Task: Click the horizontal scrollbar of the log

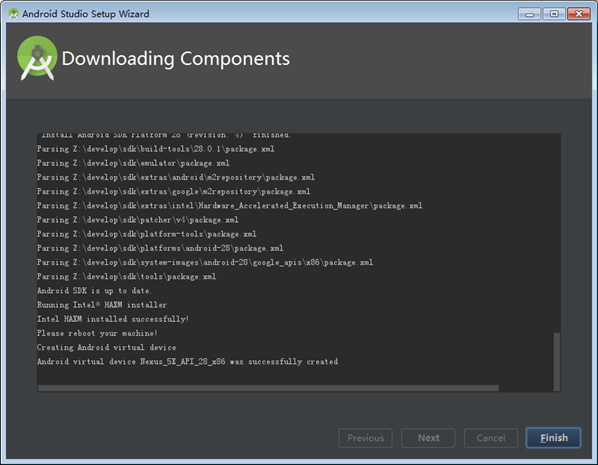Action: click(x=268, y=388)
